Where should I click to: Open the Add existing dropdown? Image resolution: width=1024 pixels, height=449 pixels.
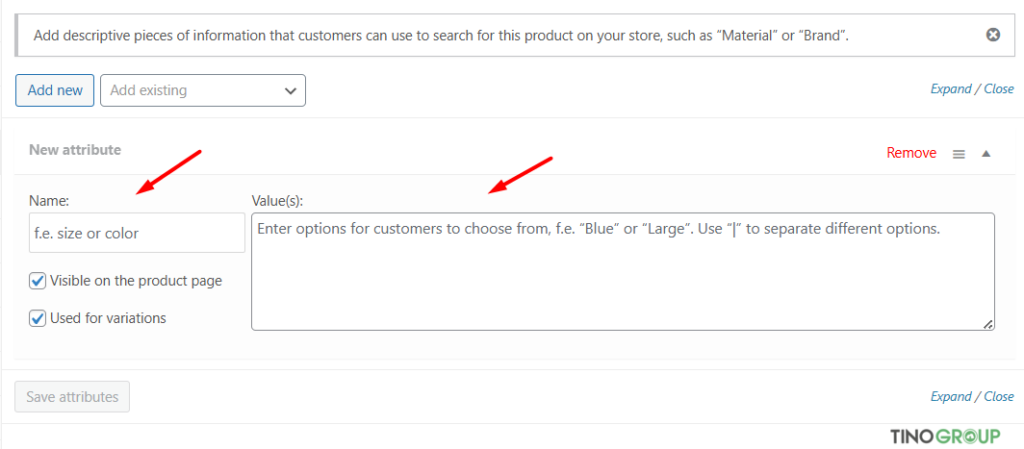pyautogui.click(x=202, y=91)
